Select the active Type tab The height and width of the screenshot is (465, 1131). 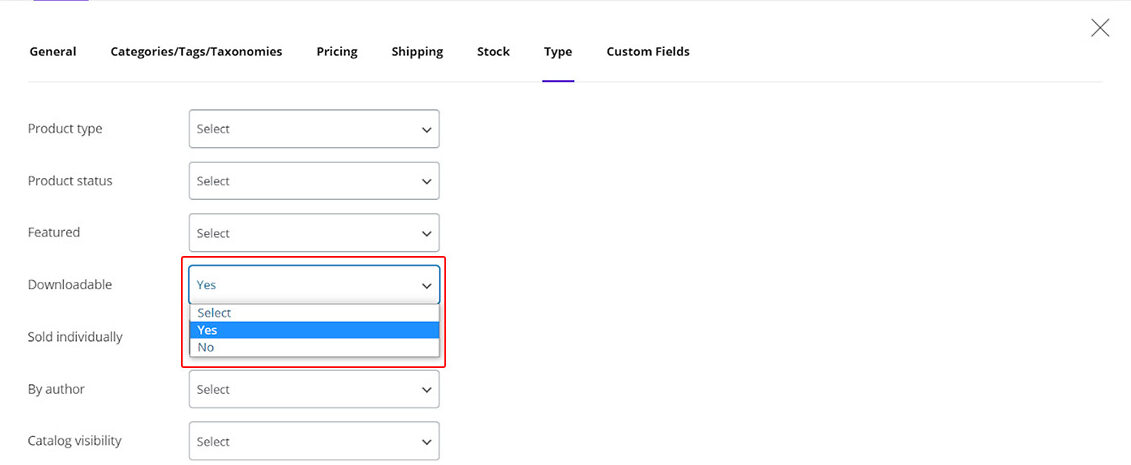[558, 52]
